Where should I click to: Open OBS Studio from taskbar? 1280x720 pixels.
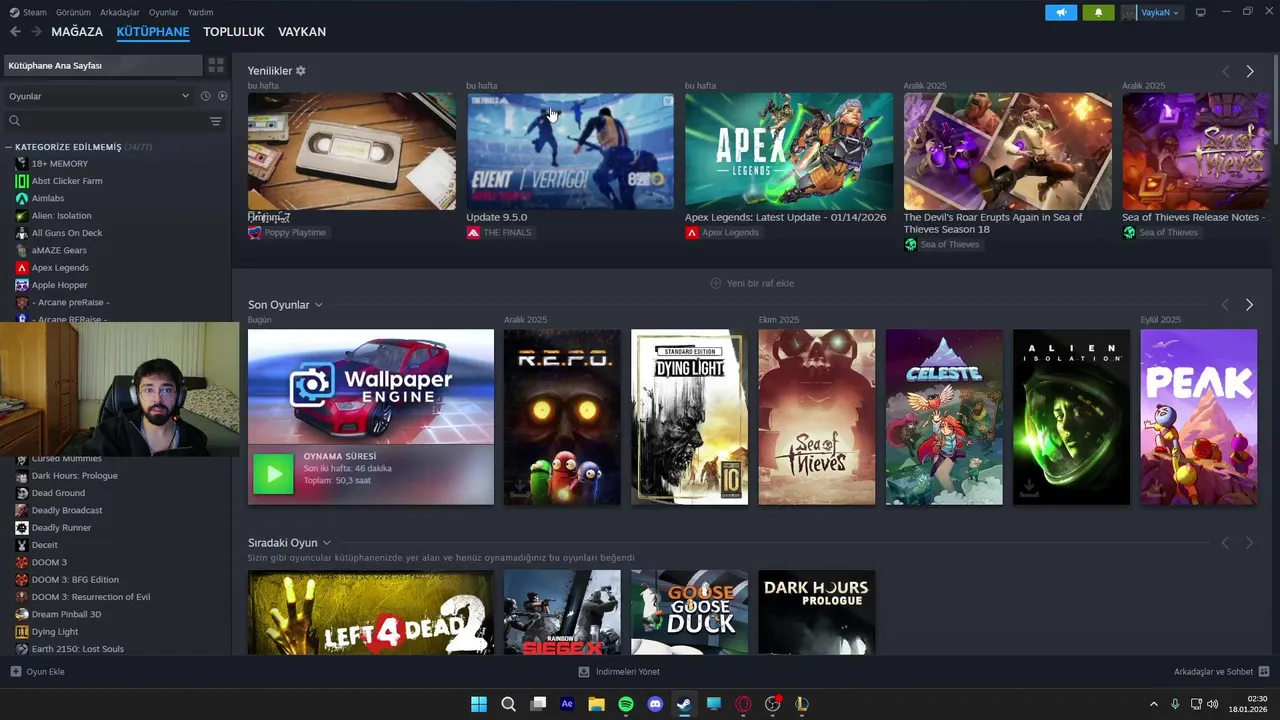coord(772,704)
